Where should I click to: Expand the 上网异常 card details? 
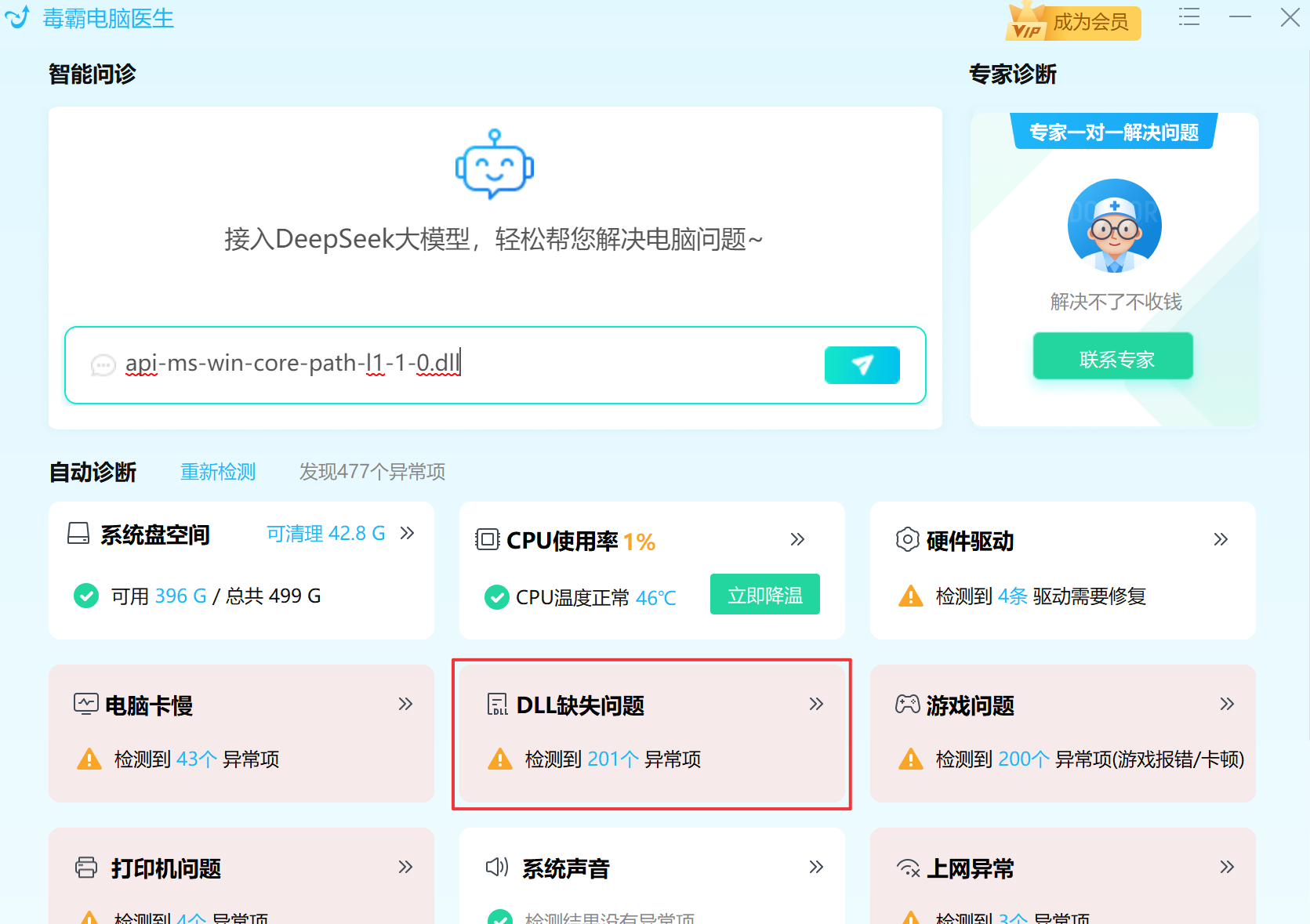point(1226,868)
